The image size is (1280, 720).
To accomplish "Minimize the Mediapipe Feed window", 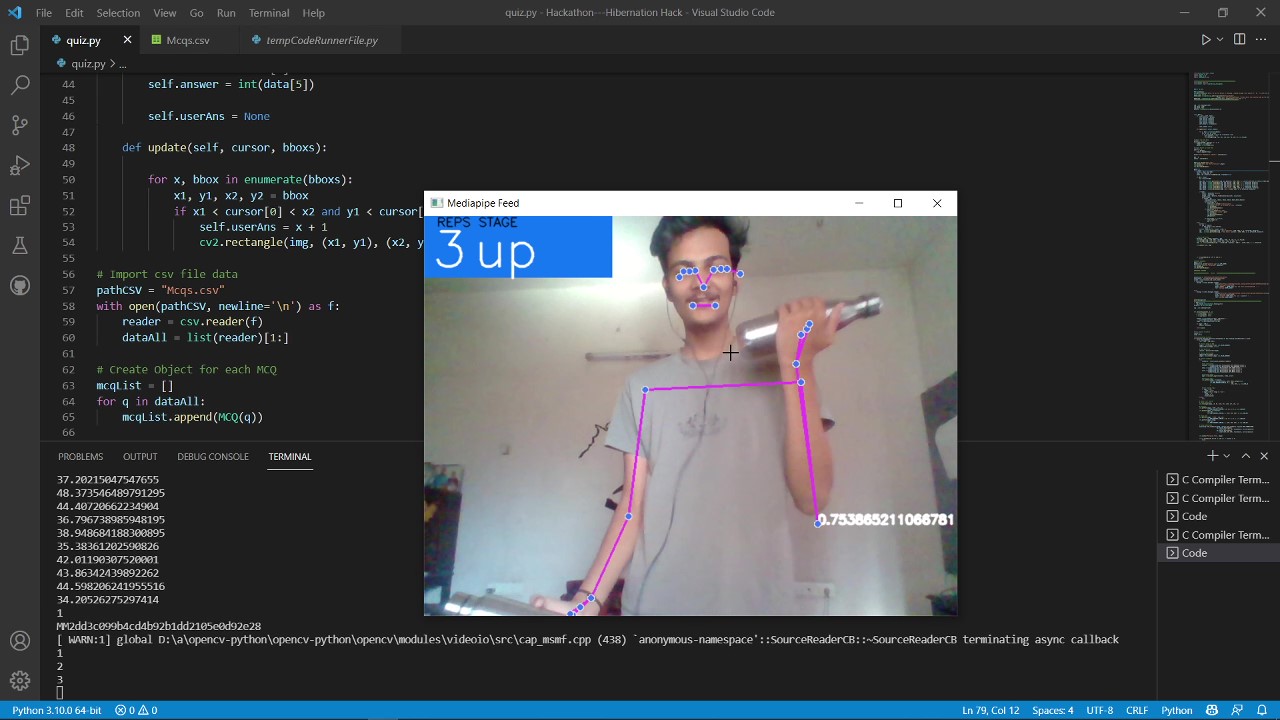I will point(858,203).
